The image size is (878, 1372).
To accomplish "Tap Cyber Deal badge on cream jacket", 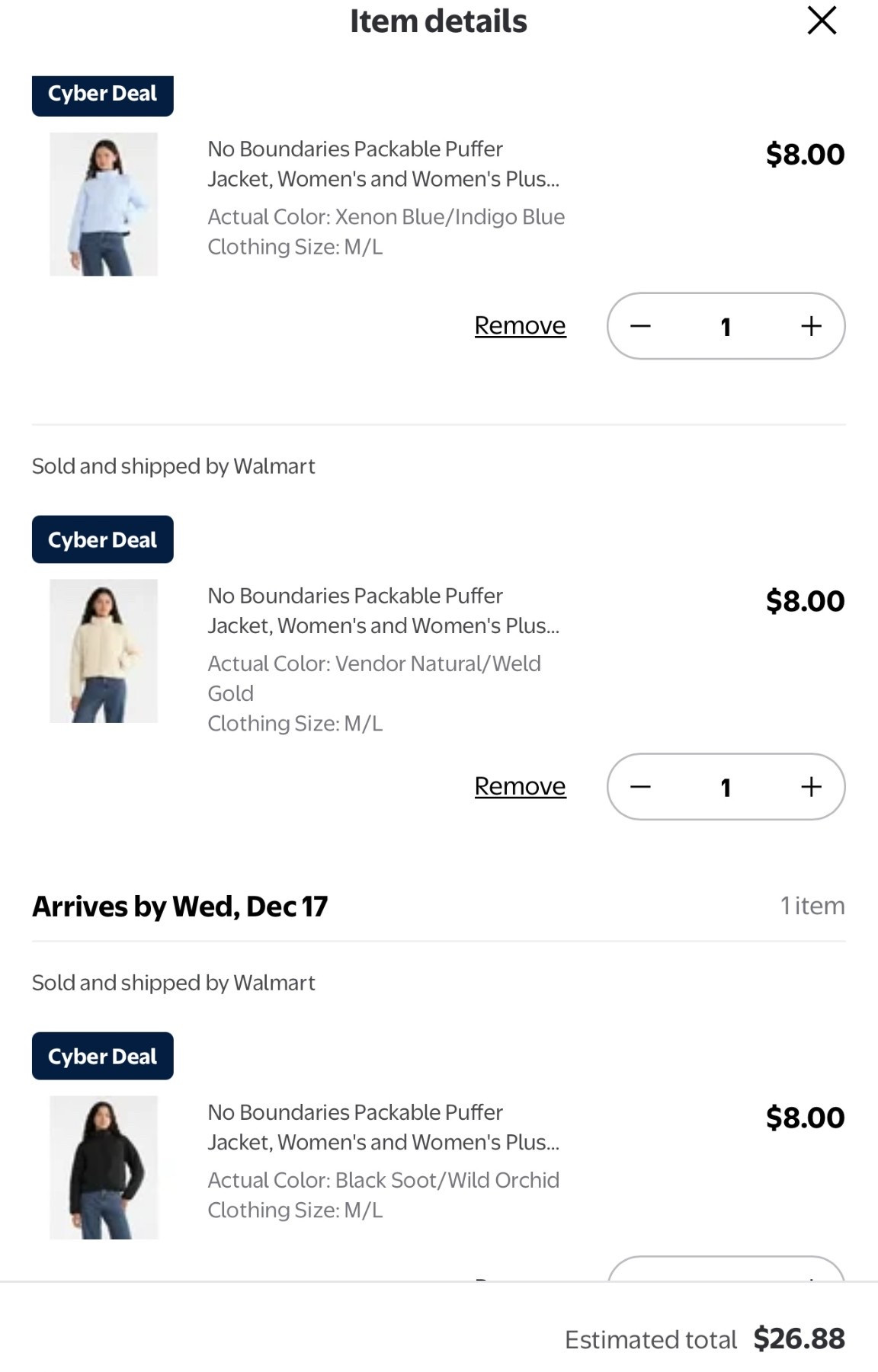I will tap(102, 539).
